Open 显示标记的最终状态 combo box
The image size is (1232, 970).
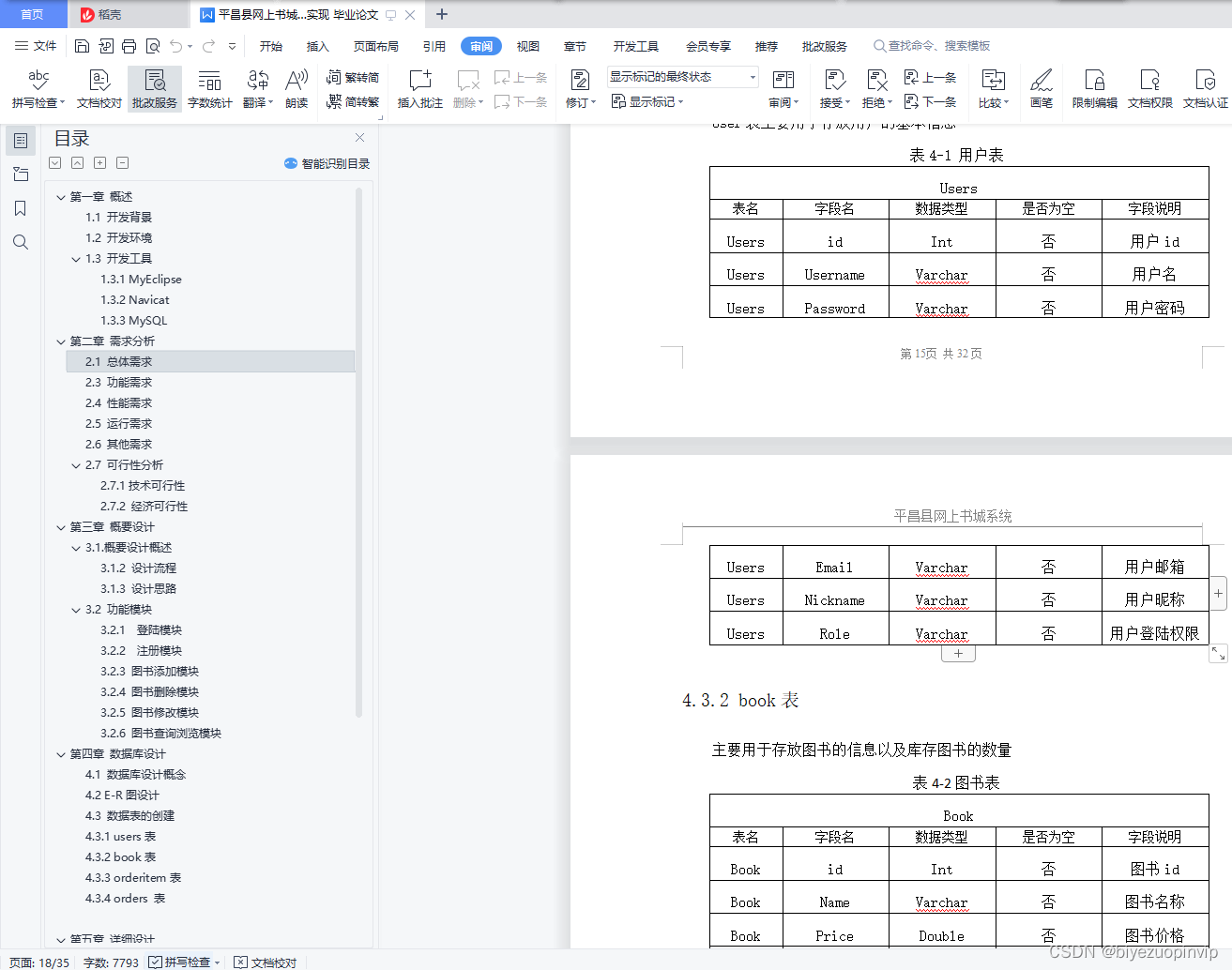682,77
